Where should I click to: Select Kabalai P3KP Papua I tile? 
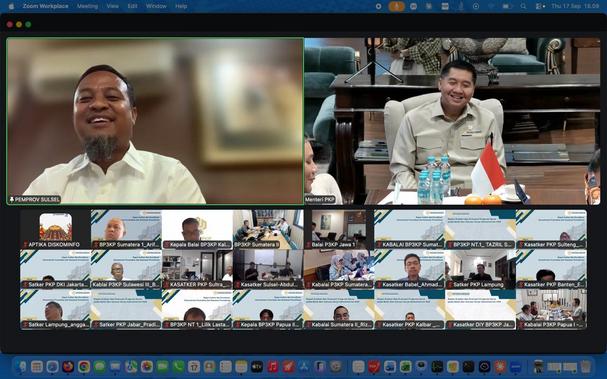[x=551, y=309]
